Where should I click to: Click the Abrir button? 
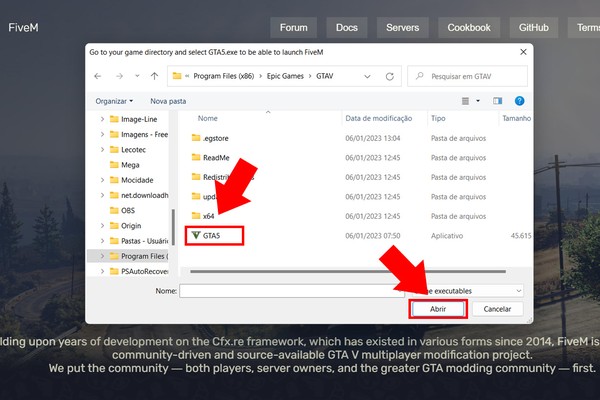pyautogui.click(x=438, y=310)
